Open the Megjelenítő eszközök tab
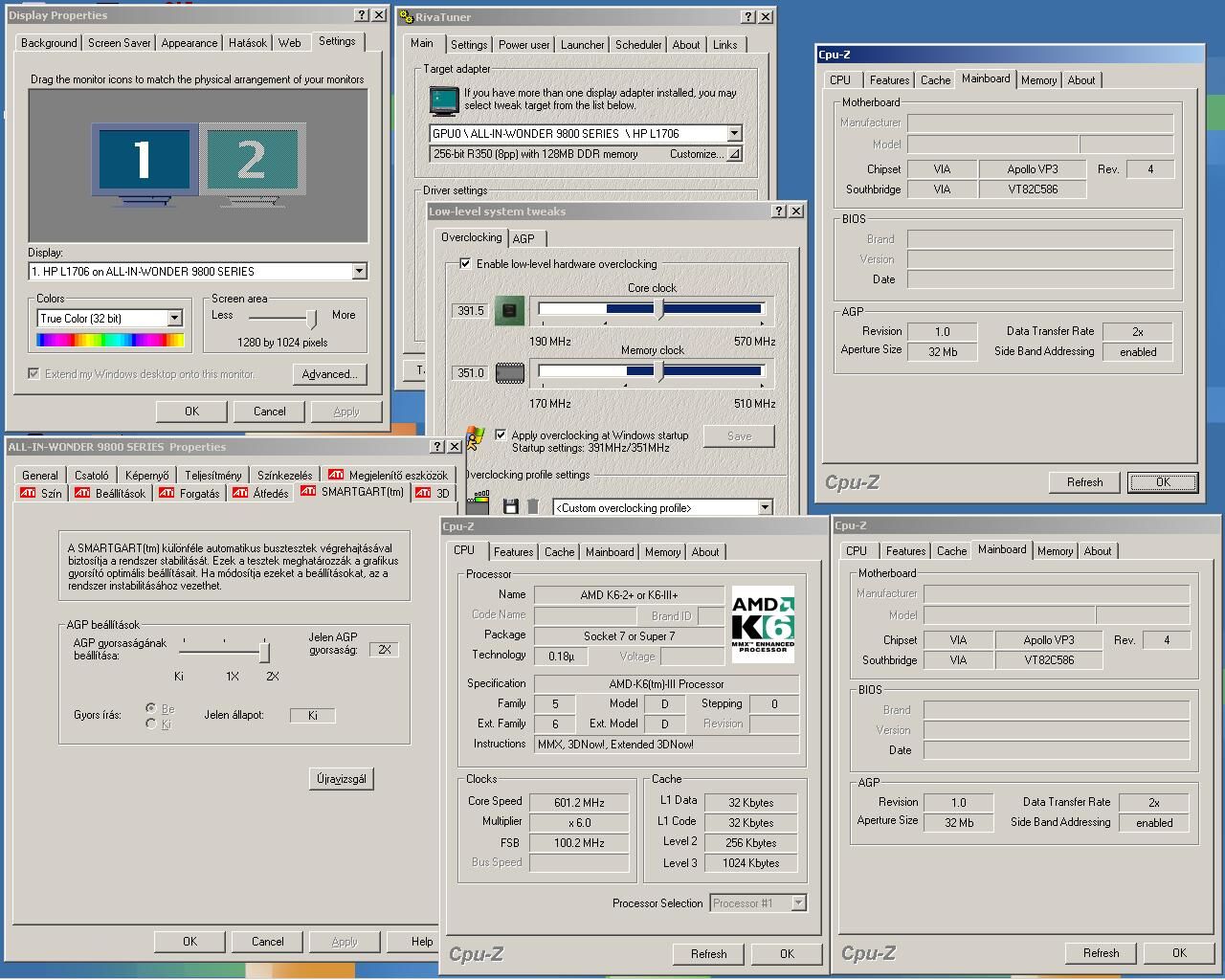This screenshot has width=1225, height=980. (x=389, y=475)
